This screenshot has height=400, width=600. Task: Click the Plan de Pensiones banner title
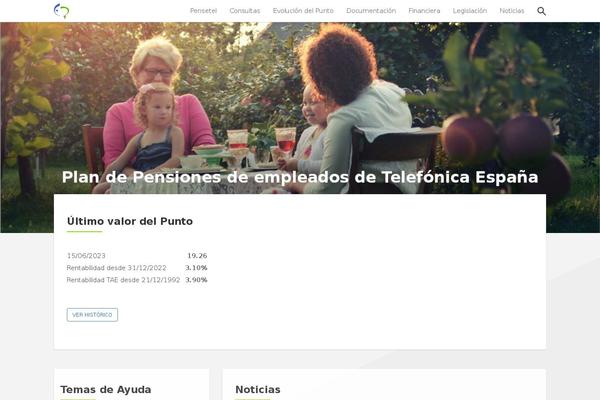[x=300, y=177]
